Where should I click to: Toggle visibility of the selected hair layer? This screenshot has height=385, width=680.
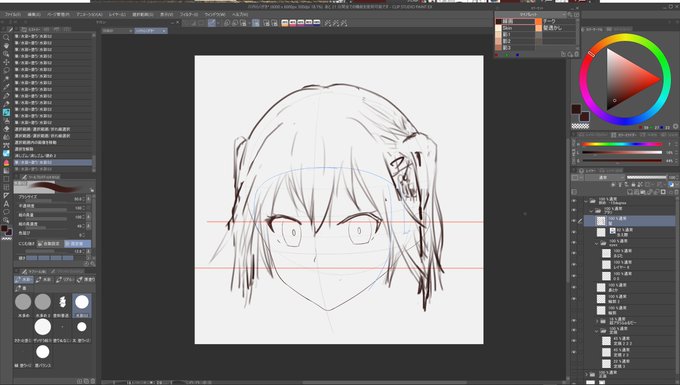[574, 221]
